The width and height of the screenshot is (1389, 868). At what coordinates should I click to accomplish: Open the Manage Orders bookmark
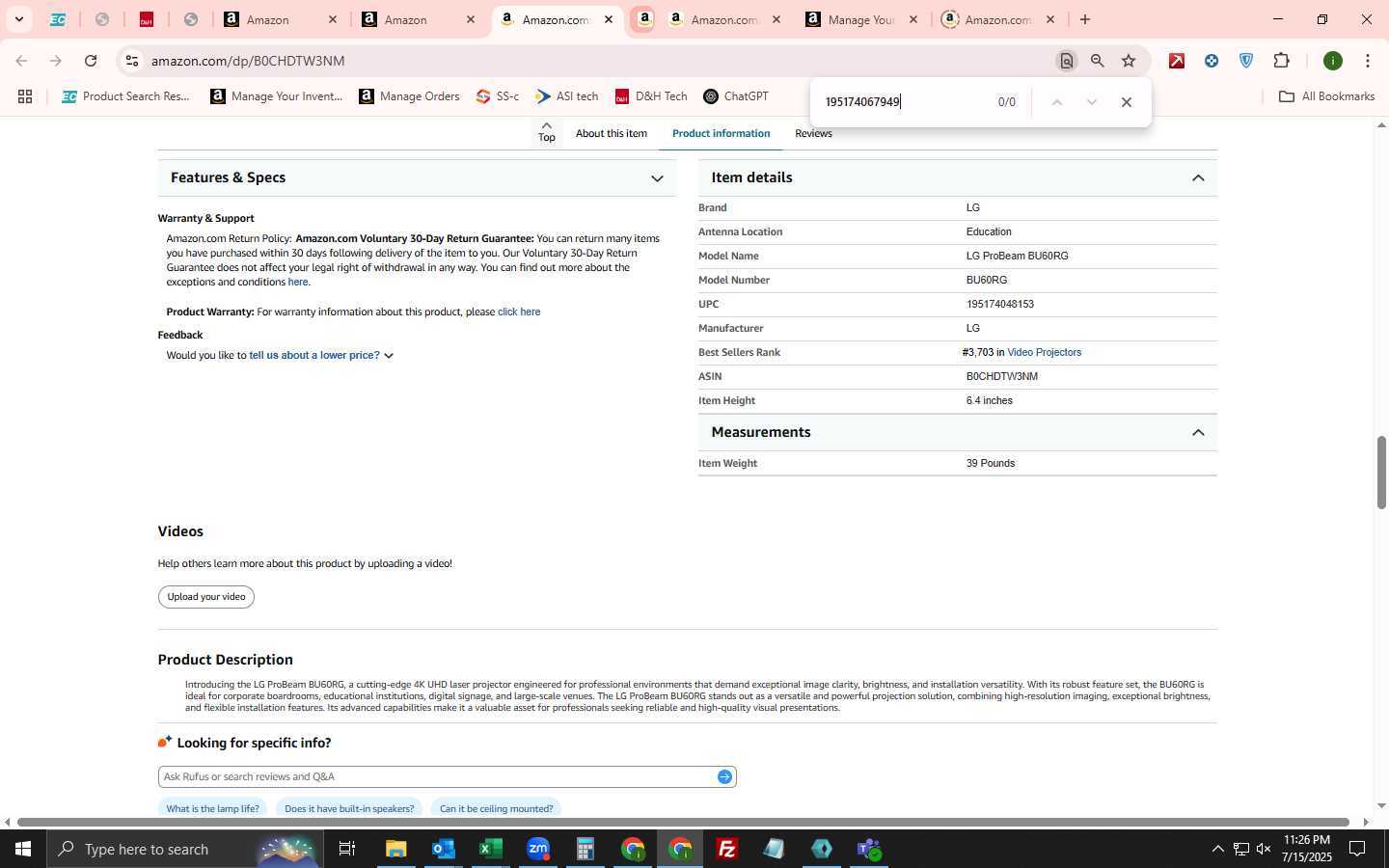(409, 96)
